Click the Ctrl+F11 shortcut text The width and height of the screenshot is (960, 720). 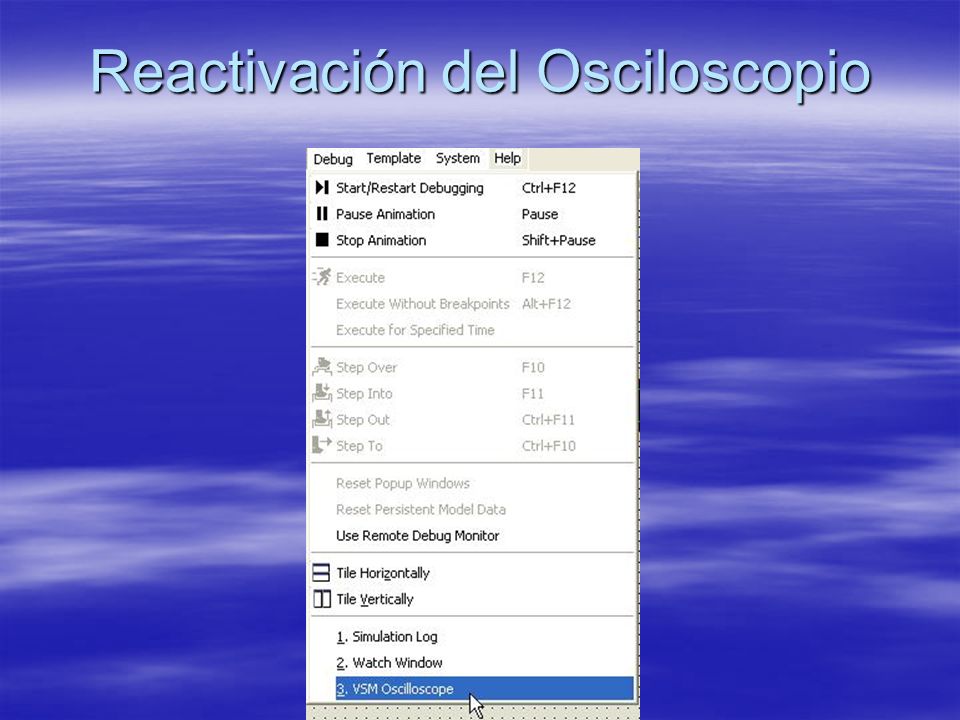tap(548, 419)
